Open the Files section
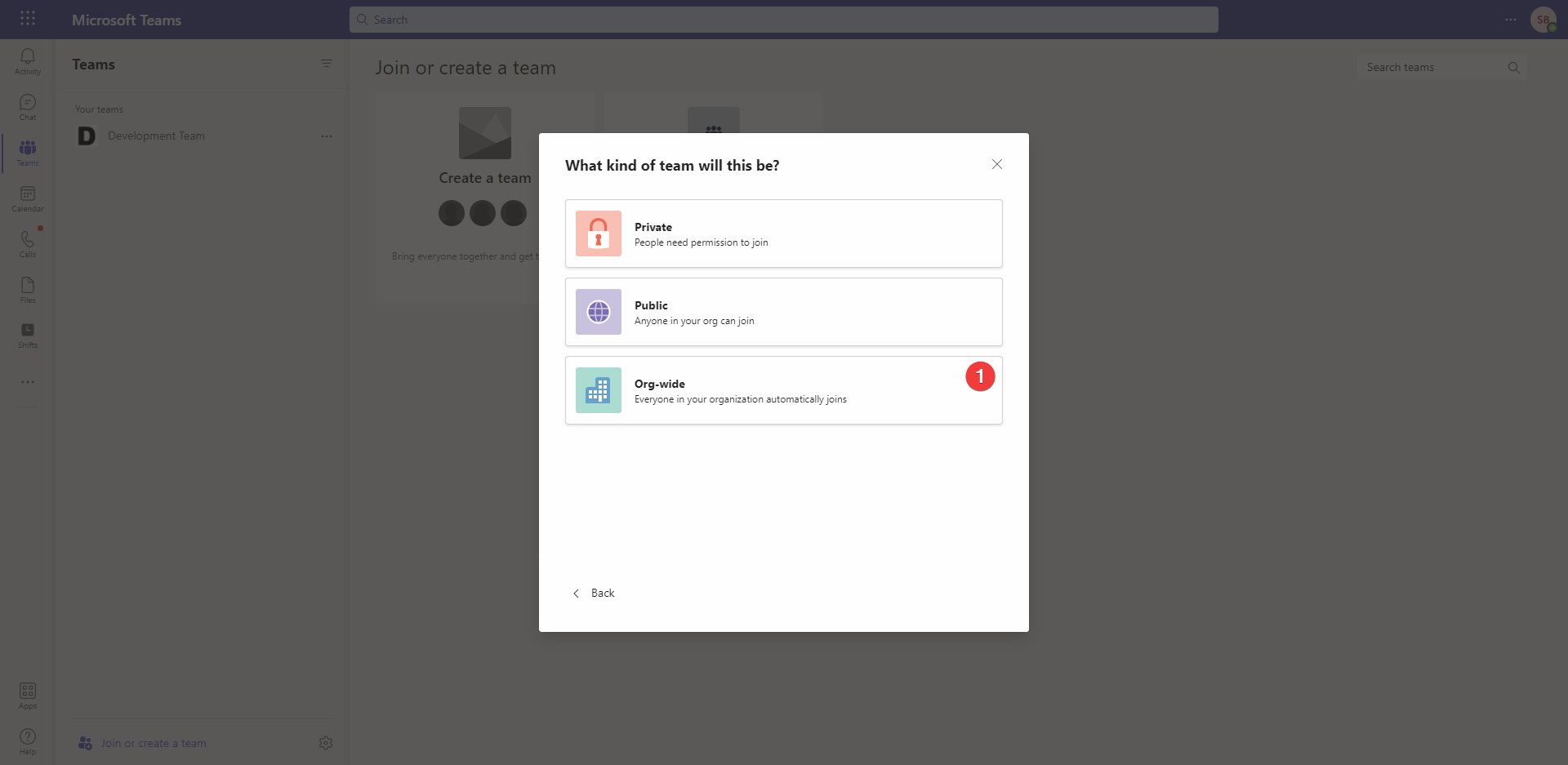This screenshot has height=765, width=1568. click(x=28, y=290)
